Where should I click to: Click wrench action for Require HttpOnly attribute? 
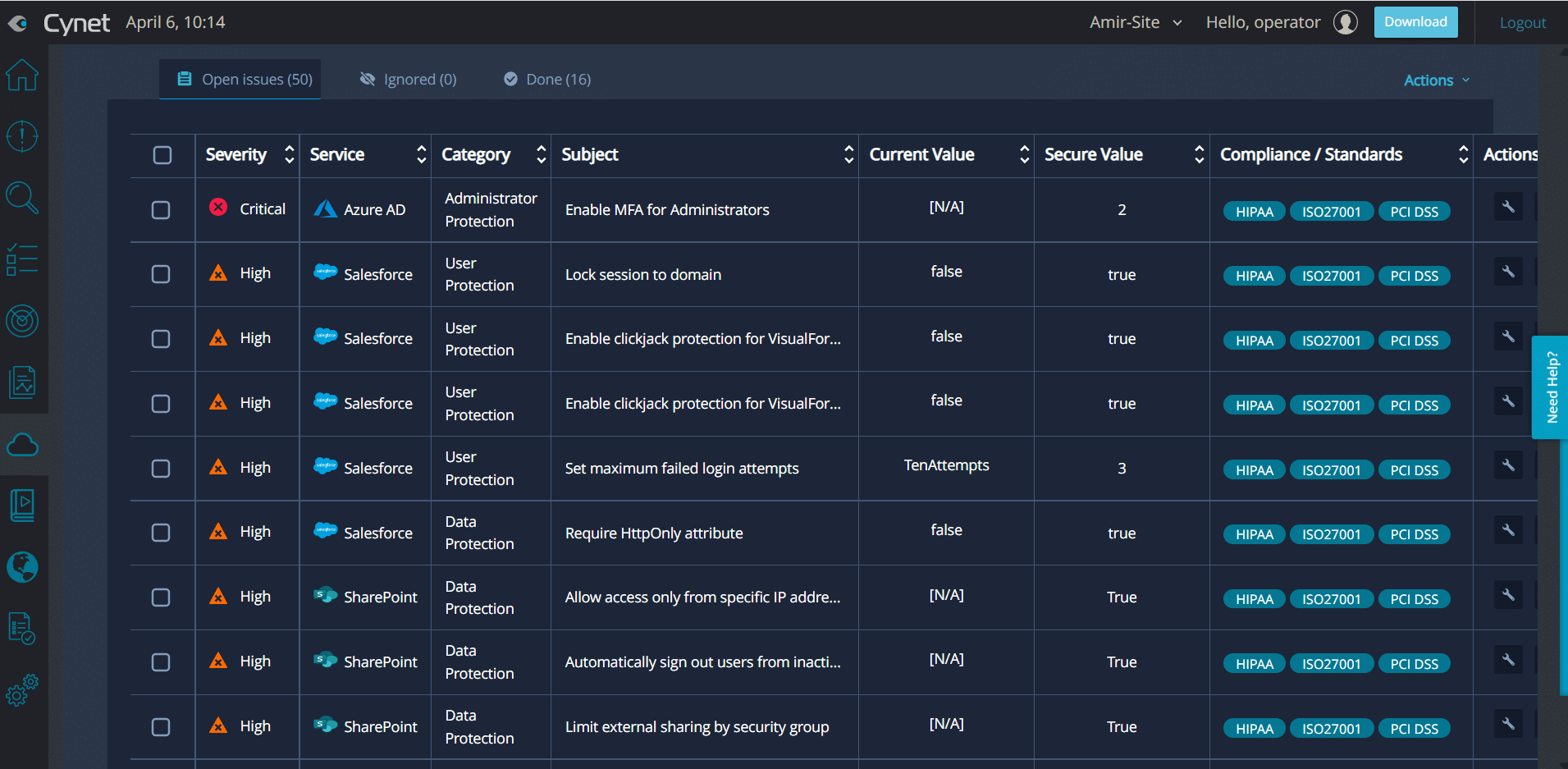point(1508,530)
